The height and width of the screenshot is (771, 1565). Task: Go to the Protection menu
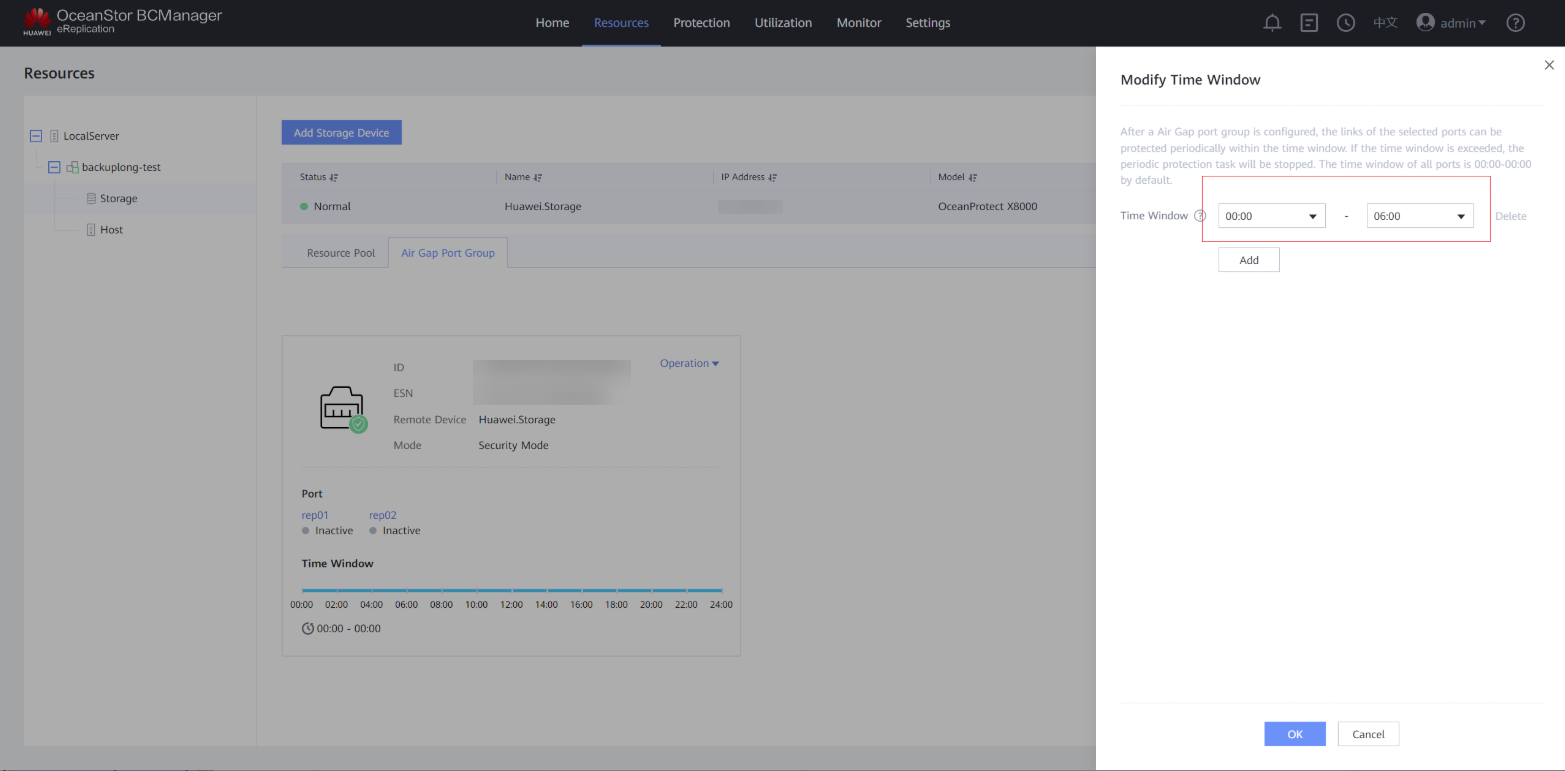pyautogui.click(x=701, y=23)
